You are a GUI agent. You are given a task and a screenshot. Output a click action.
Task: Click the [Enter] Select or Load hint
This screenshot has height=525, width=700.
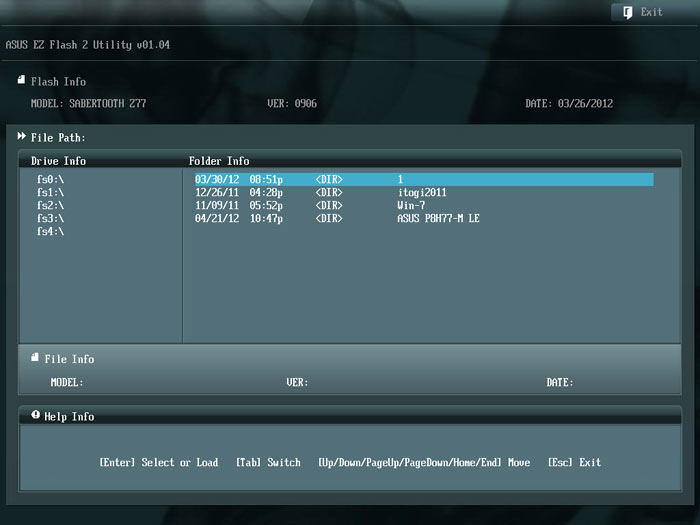[158, 462]
